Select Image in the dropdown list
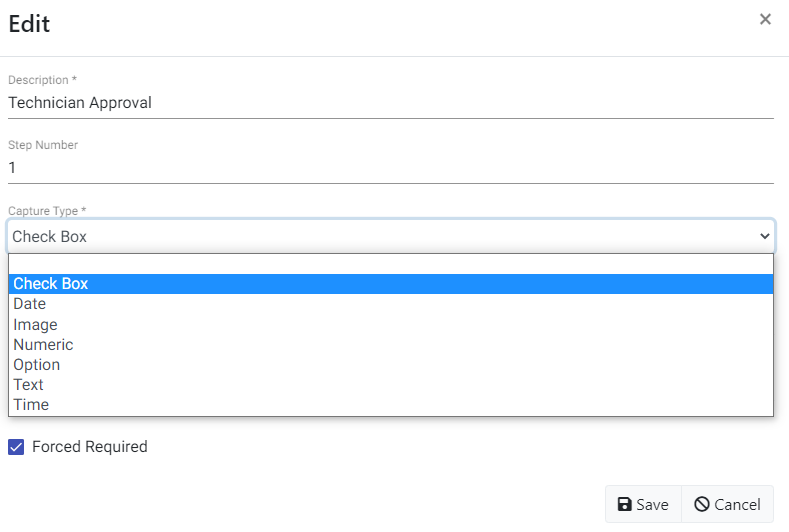 35,325
